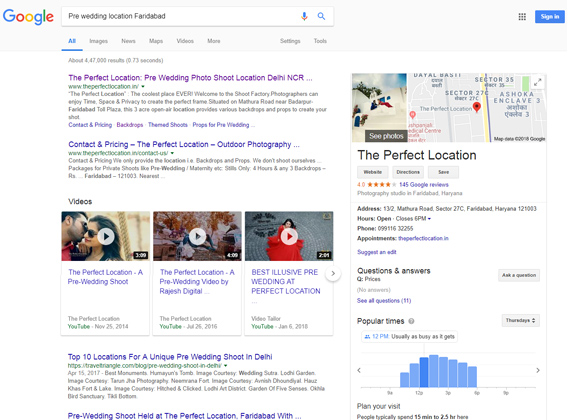Click the Popular times help question icon
Image resolution: width=570 pixels, height=420 pixels.
[411, 321]
